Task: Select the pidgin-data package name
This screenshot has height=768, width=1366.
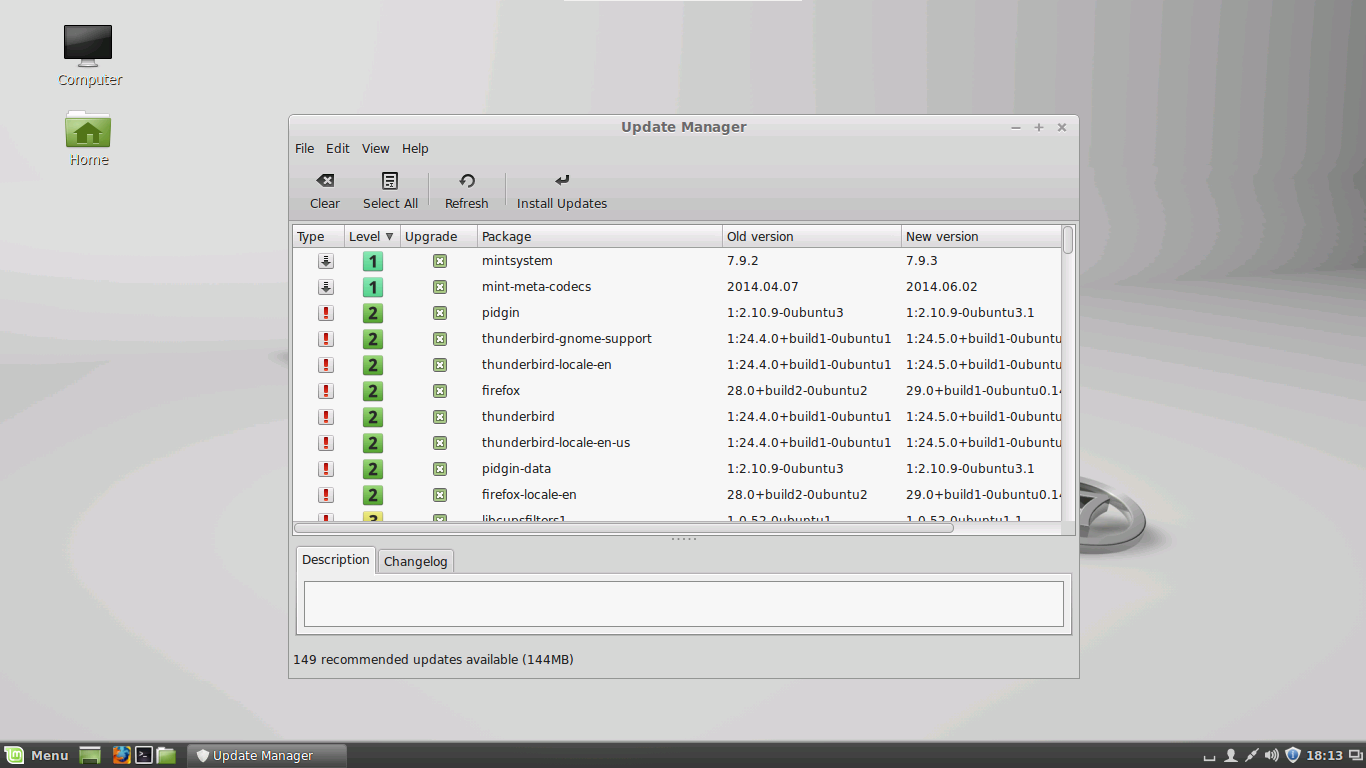Action: point(516,469)
